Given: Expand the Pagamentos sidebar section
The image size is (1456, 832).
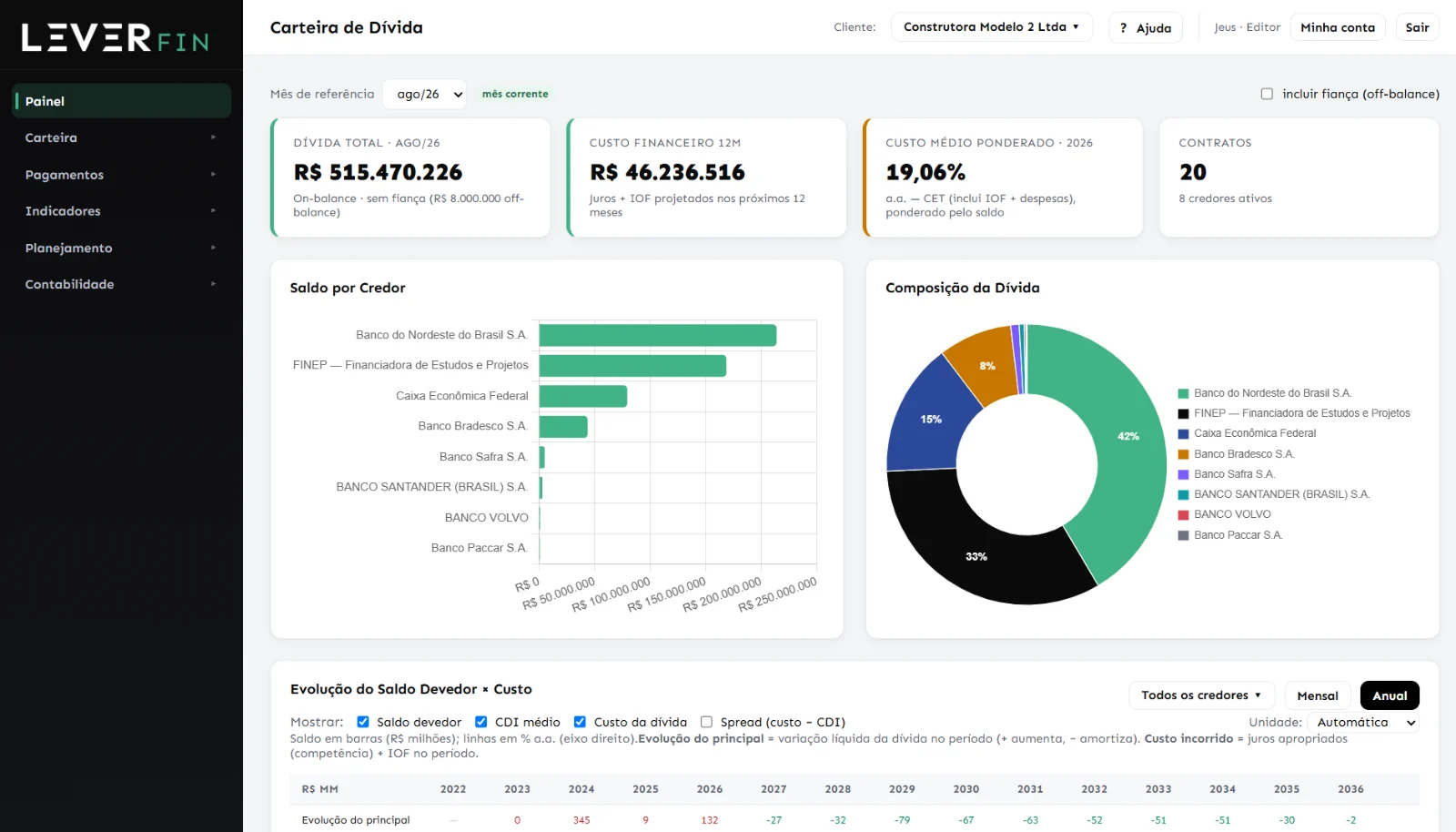Looking at the screenshot, I should [x=121, y=175].
